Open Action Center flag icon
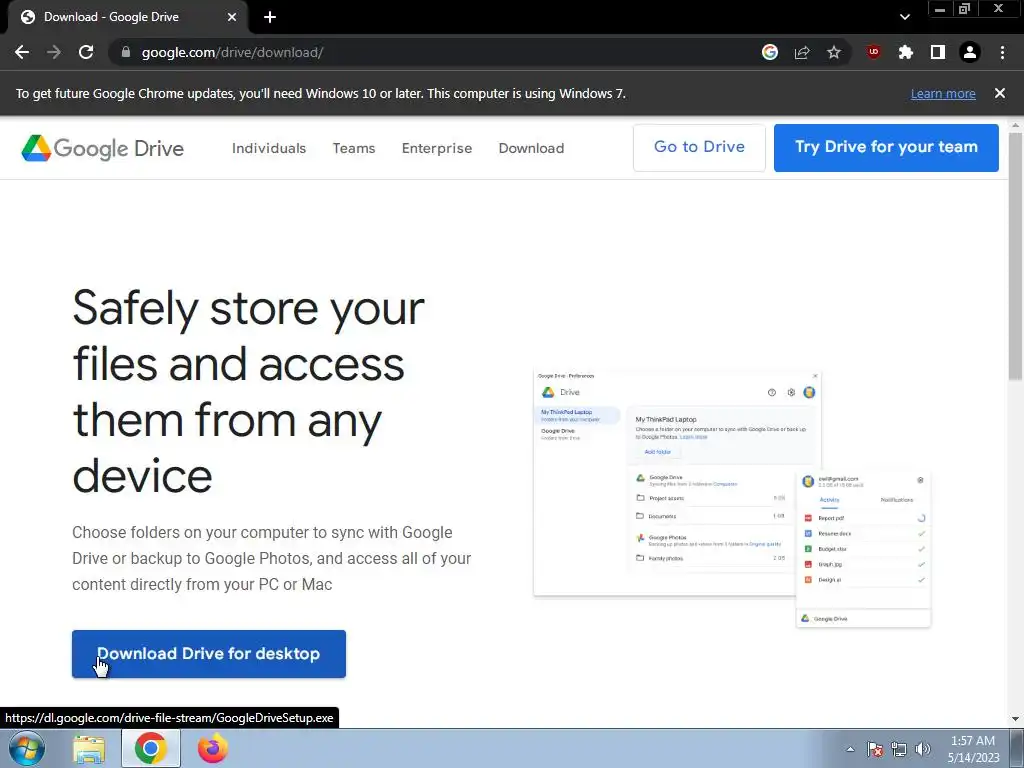Image resolution: width=1024 pixels, height=768 pixels. pyautogui.click(x=875, y=749)
